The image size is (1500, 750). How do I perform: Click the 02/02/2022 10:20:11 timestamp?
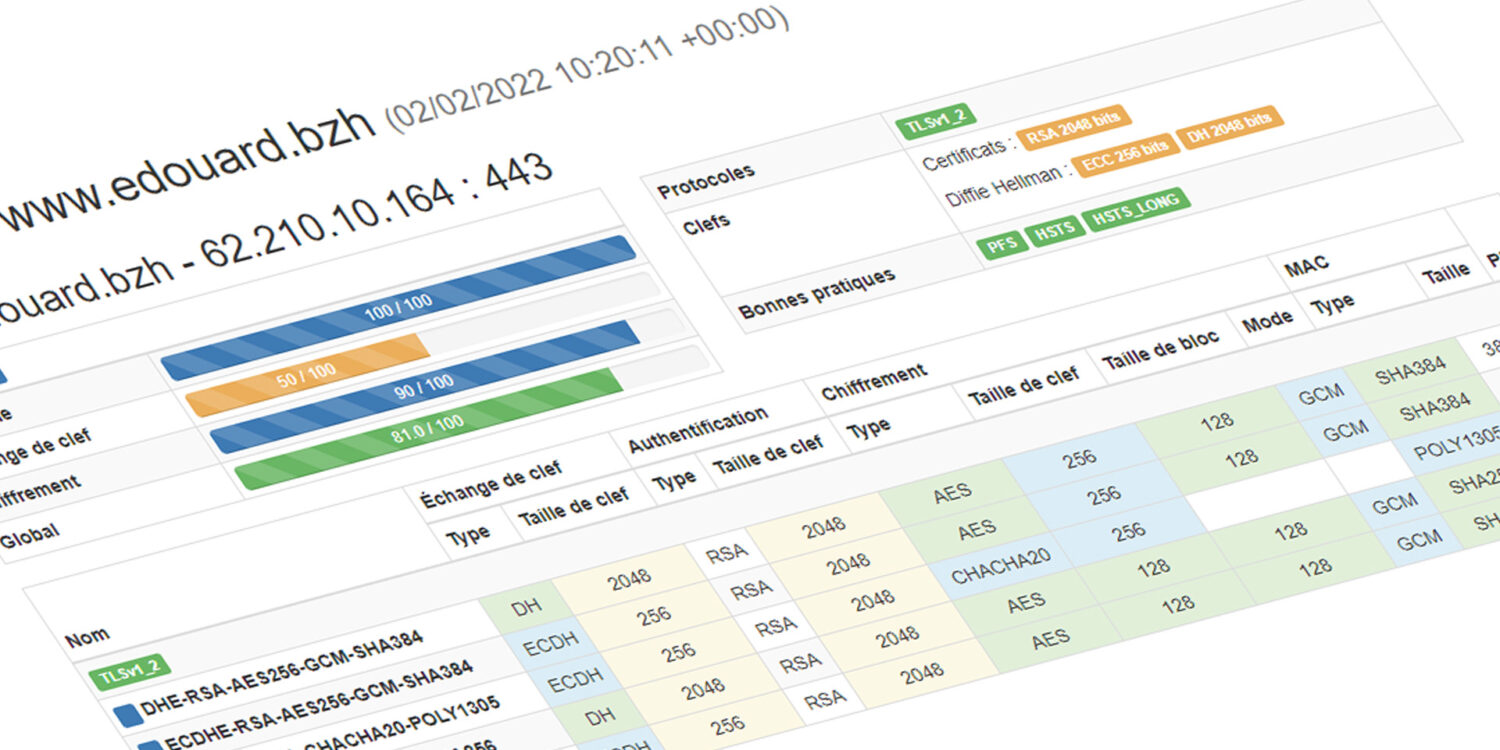[x=587, y=67]
